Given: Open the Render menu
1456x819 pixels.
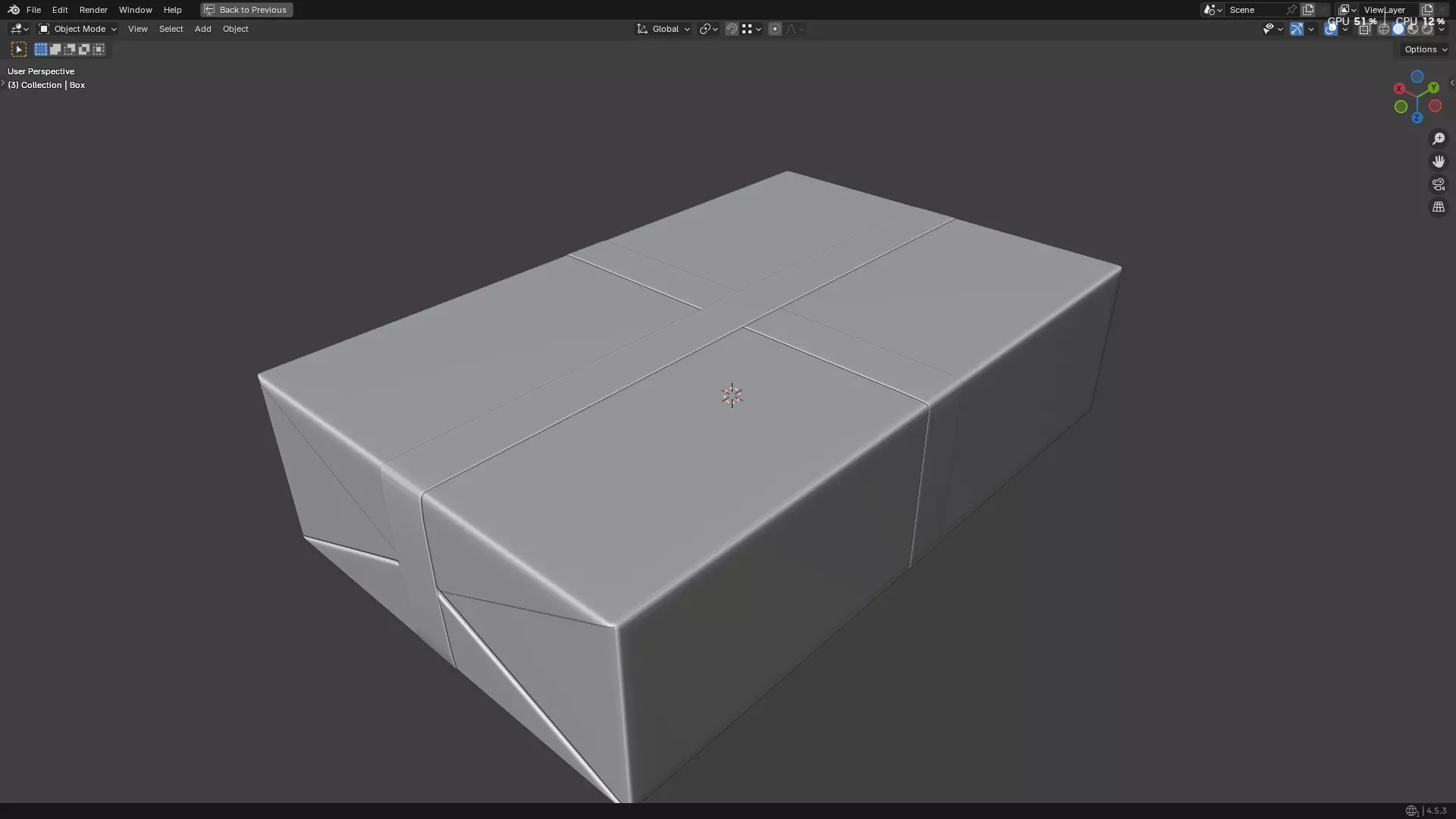Looking at the screenshot, I should pyautogui.click(x=93, y=10).
